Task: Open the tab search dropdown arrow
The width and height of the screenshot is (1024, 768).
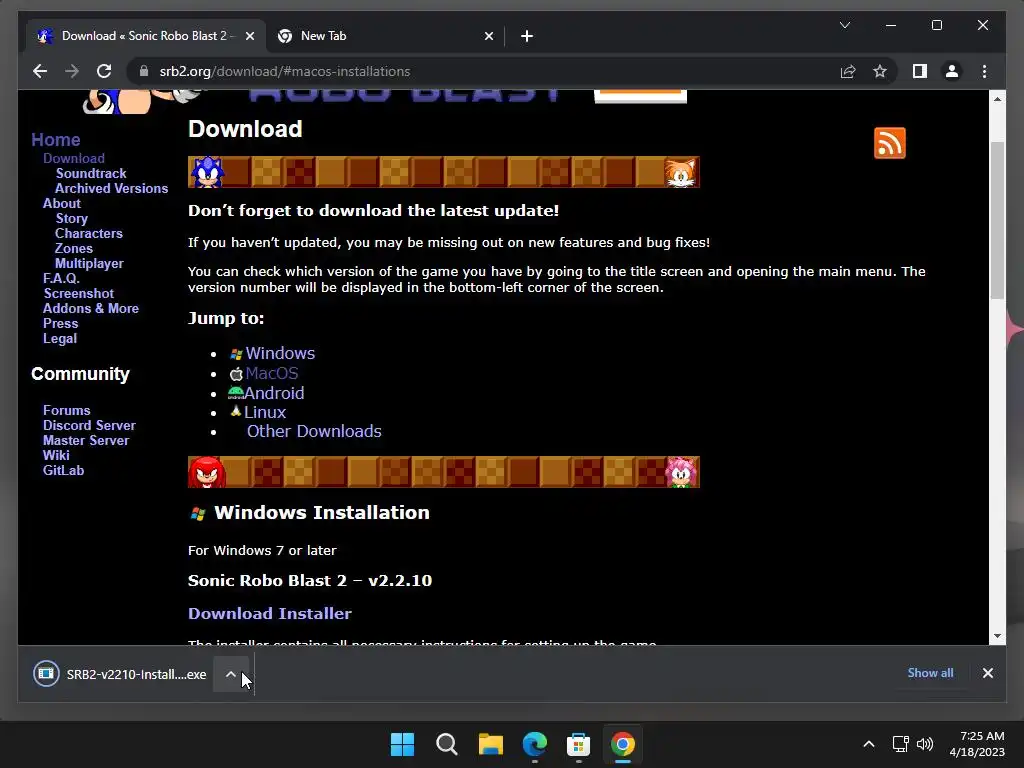Action: (x=844, y=25)
